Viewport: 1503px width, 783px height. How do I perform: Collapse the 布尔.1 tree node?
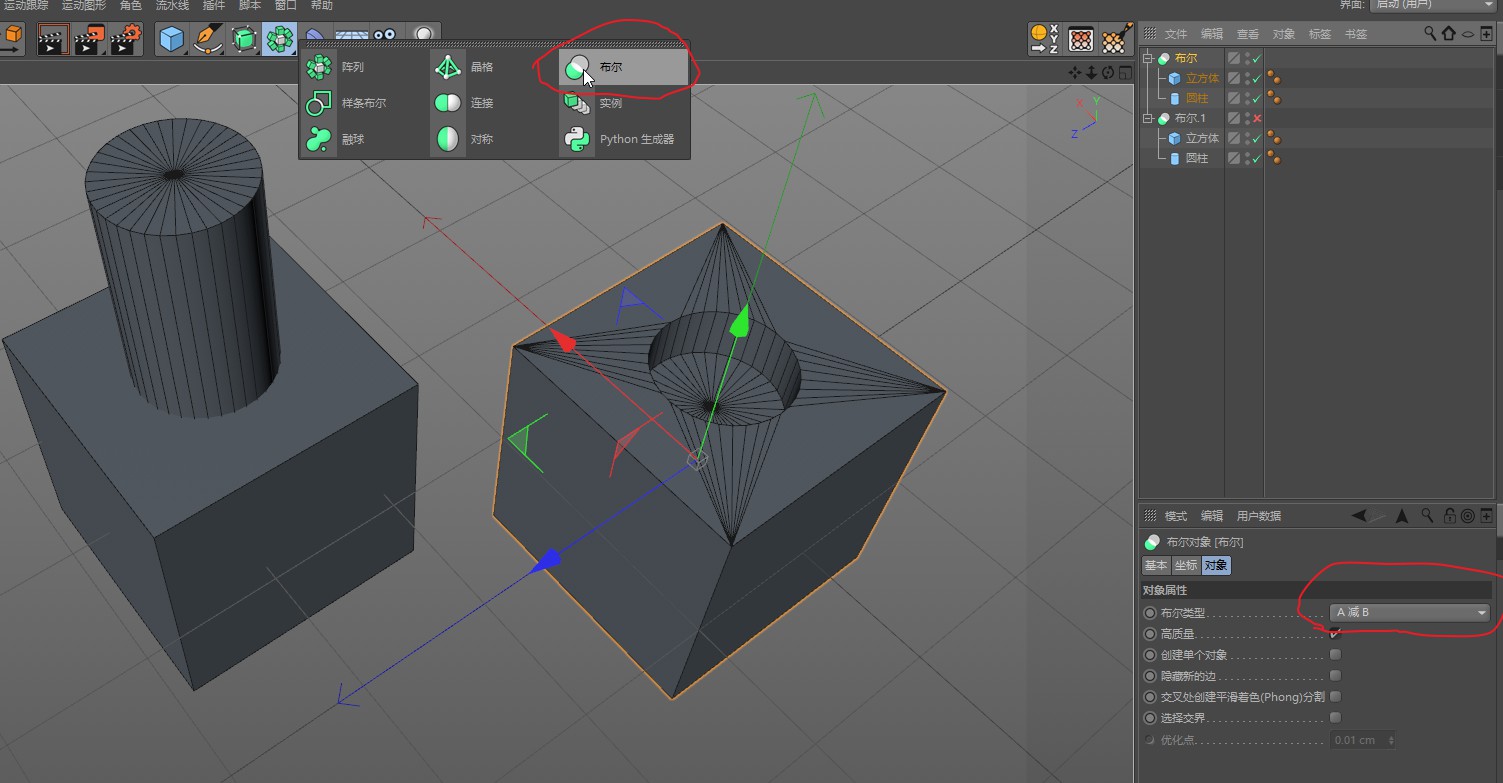tap(1148, 119)
